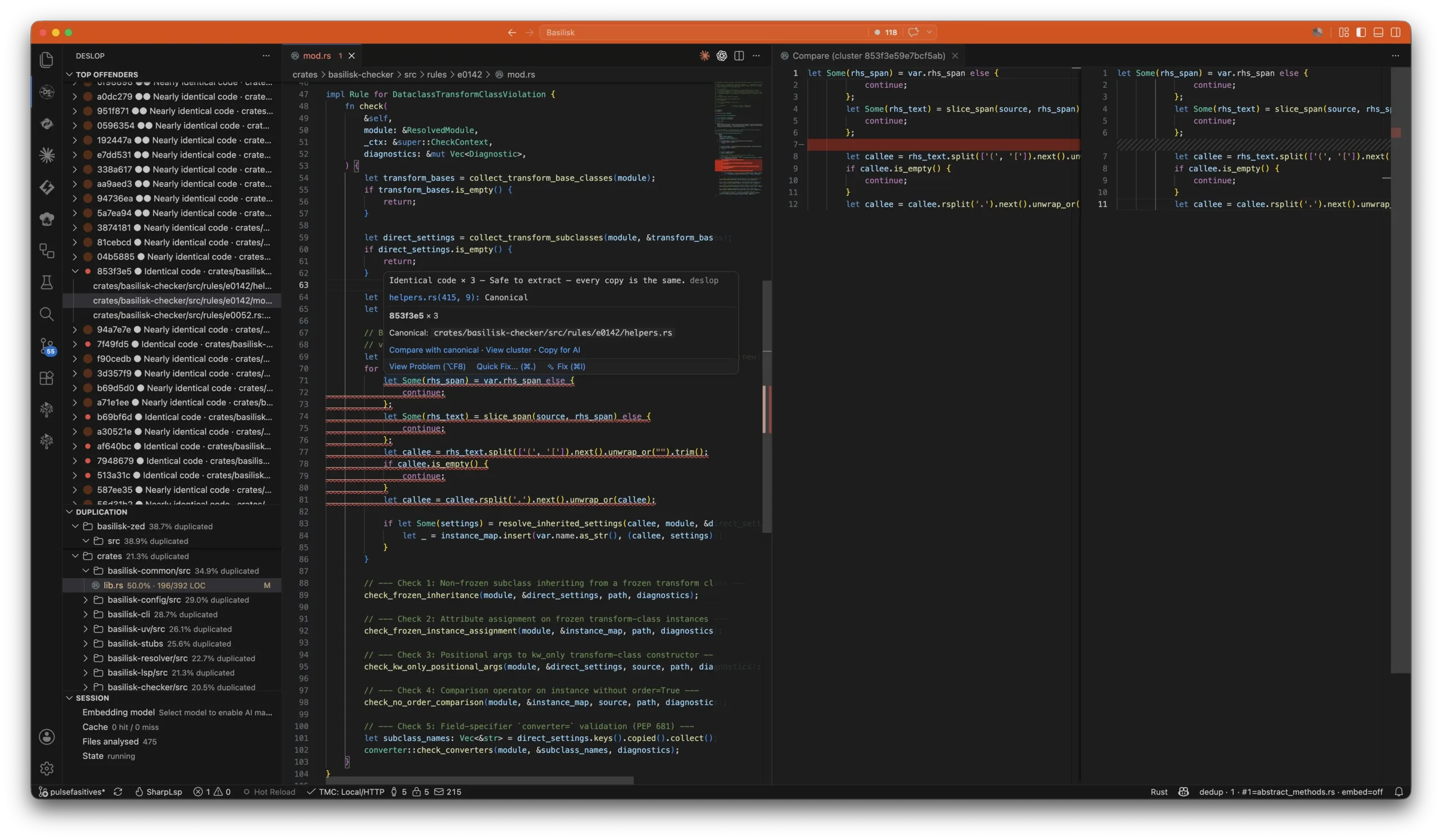Click the pulsefasitives branch in status bar
The width and height of the screenshot is (1442, 840).
click(x=72, y=792)
